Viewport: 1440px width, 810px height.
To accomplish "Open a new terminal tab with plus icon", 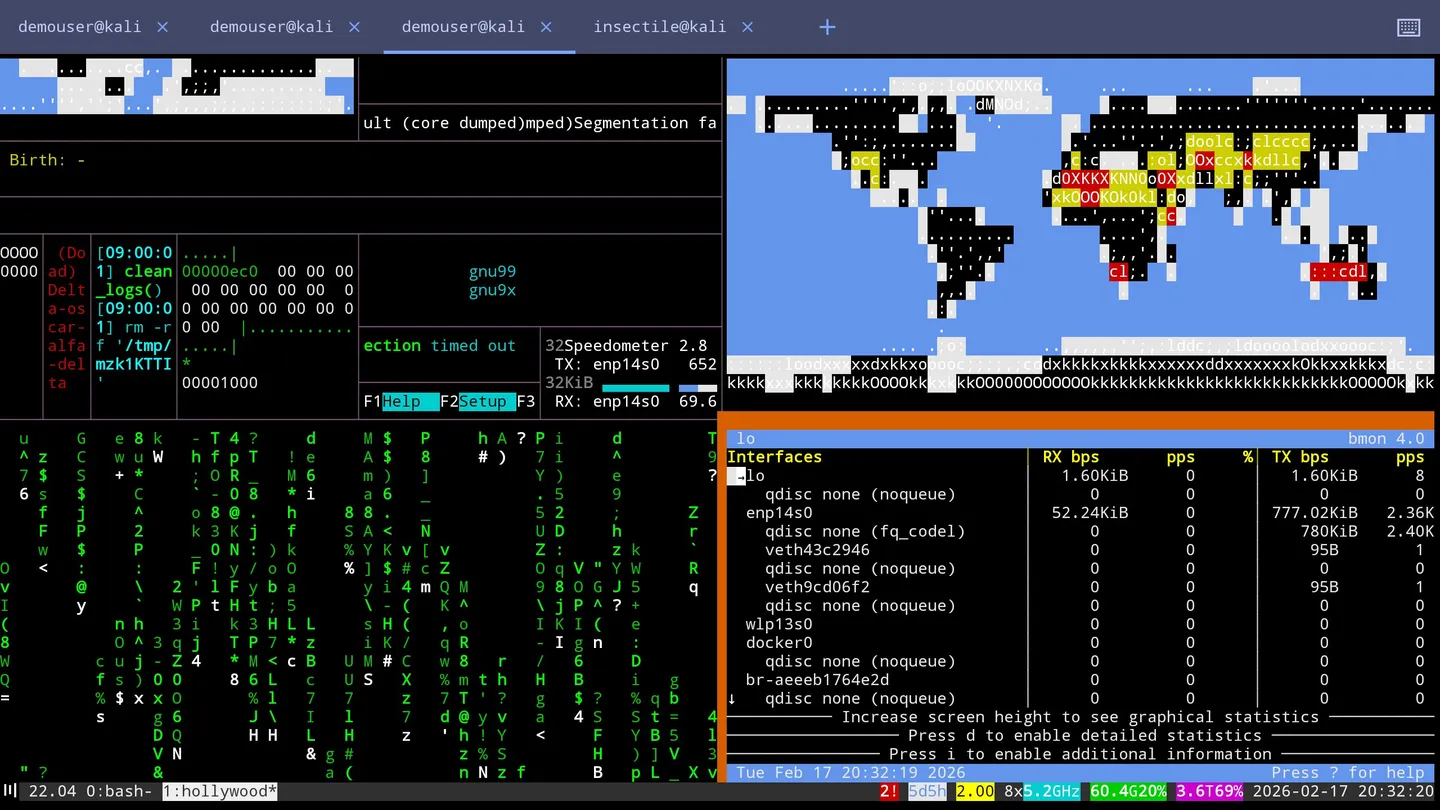I will tap(827, 27).
